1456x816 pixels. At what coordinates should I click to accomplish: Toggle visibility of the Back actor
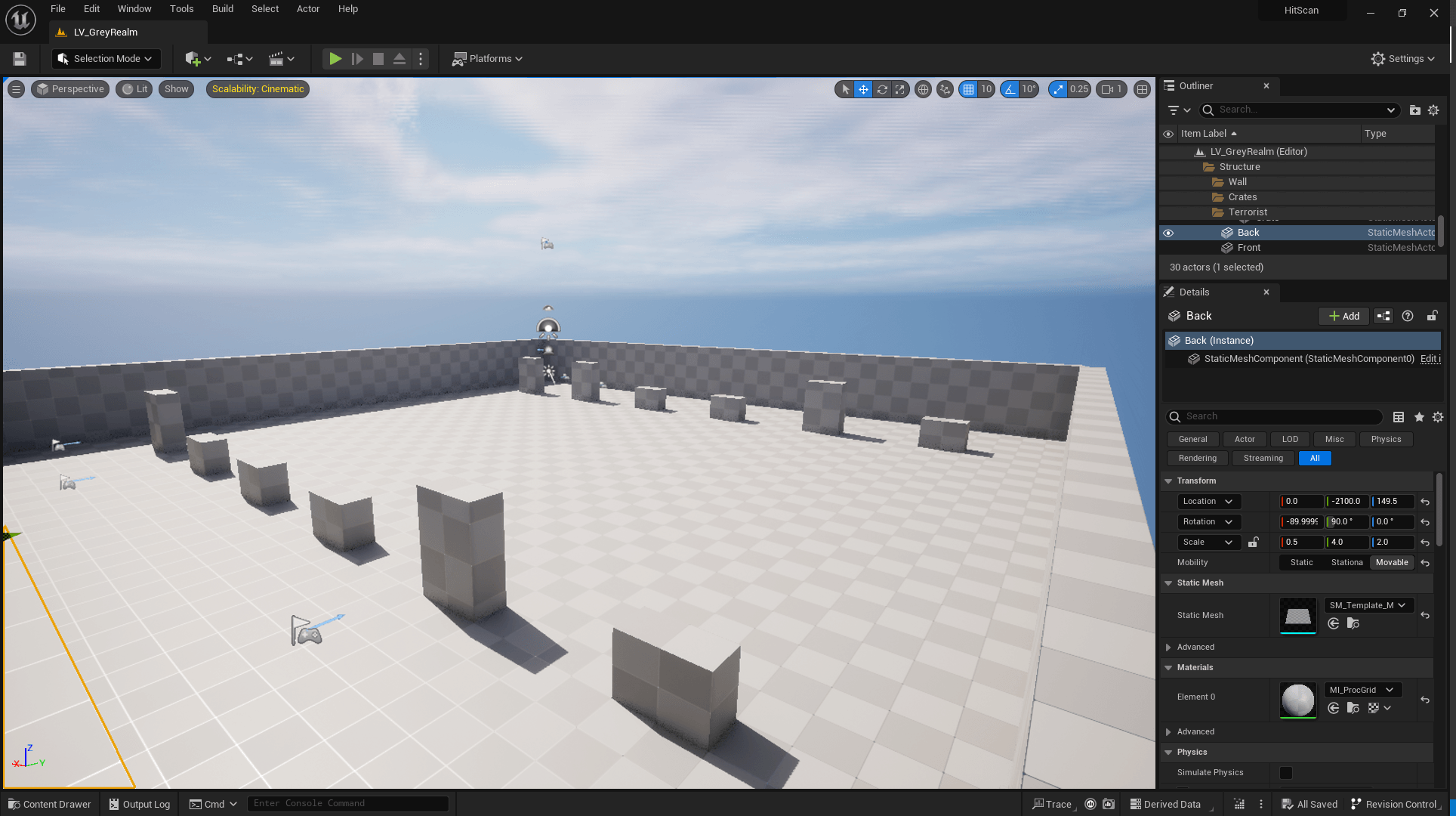1168,233
